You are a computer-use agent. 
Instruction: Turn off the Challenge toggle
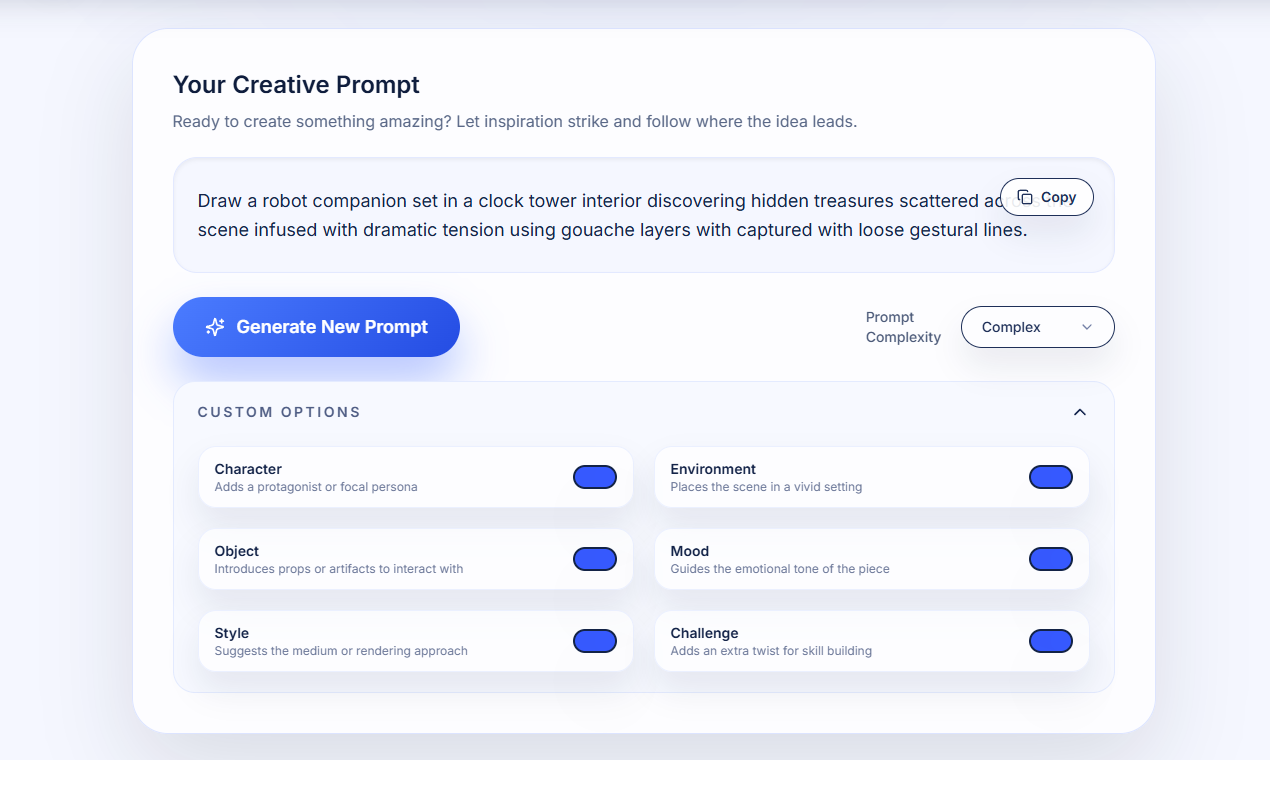(1050, 641)
